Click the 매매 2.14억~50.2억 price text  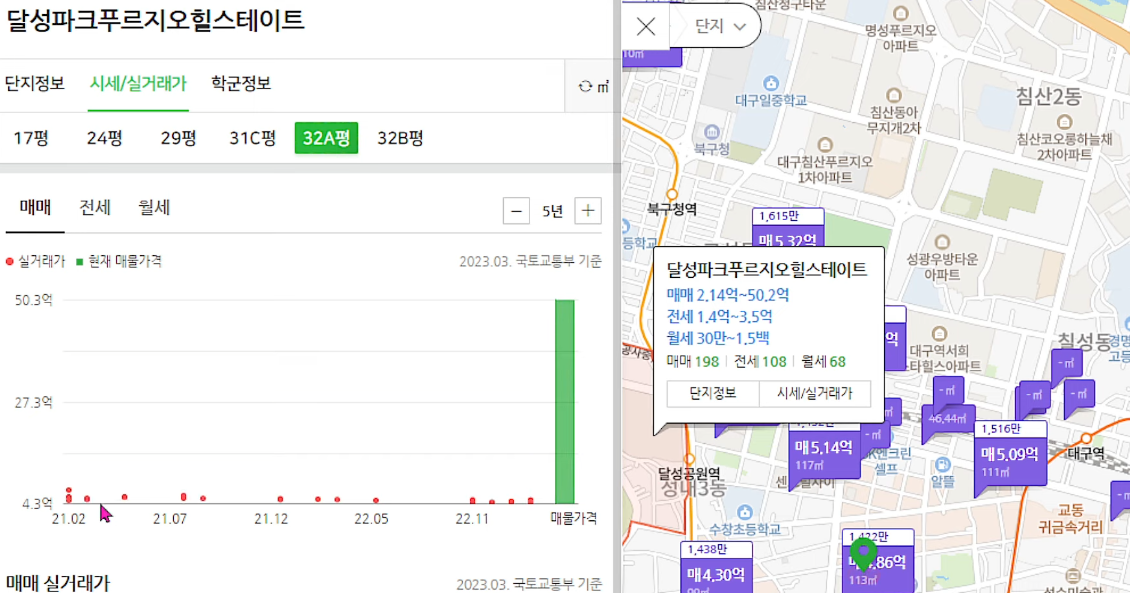click(x=727, y=295)
